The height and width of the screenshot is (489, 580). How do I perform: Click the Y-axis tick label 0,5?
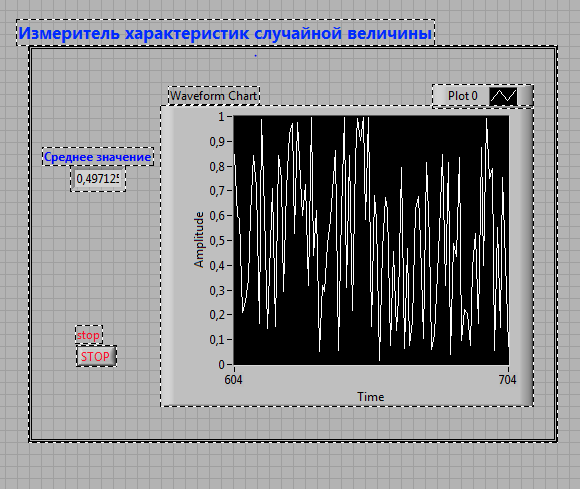point(216,241)
